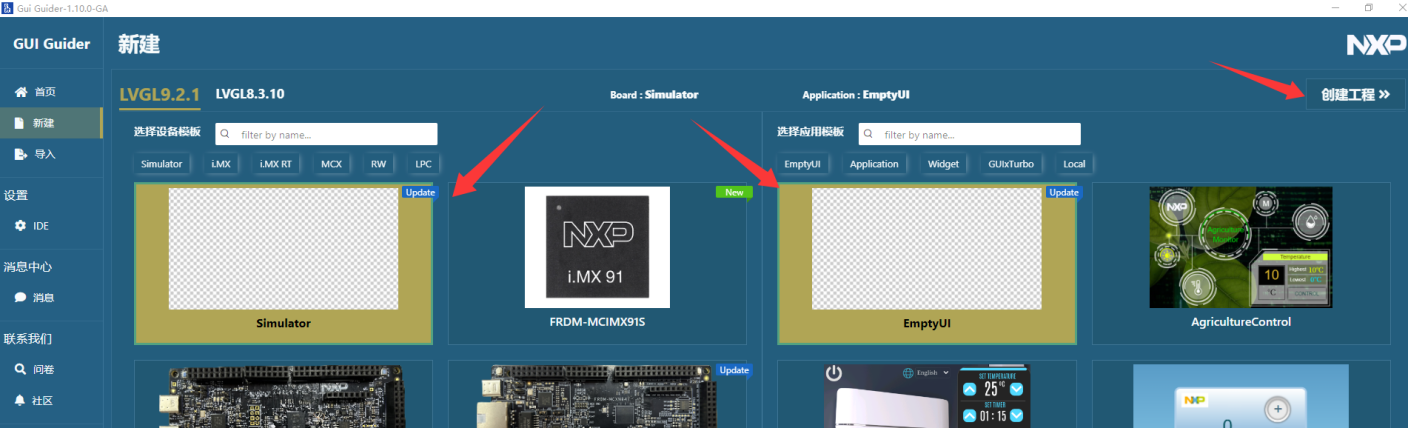Switch to the LVGL8.3.10 tab
This screenshot has width=1408, height=428.
point(250,94)
